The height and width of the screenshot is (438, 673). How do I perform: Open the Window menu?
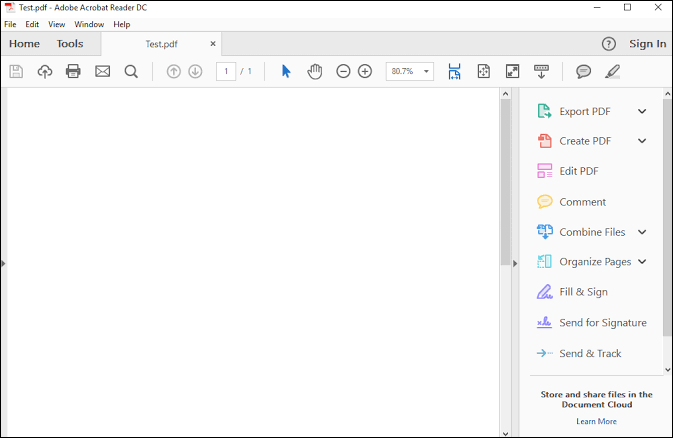[x=89, y=24]
